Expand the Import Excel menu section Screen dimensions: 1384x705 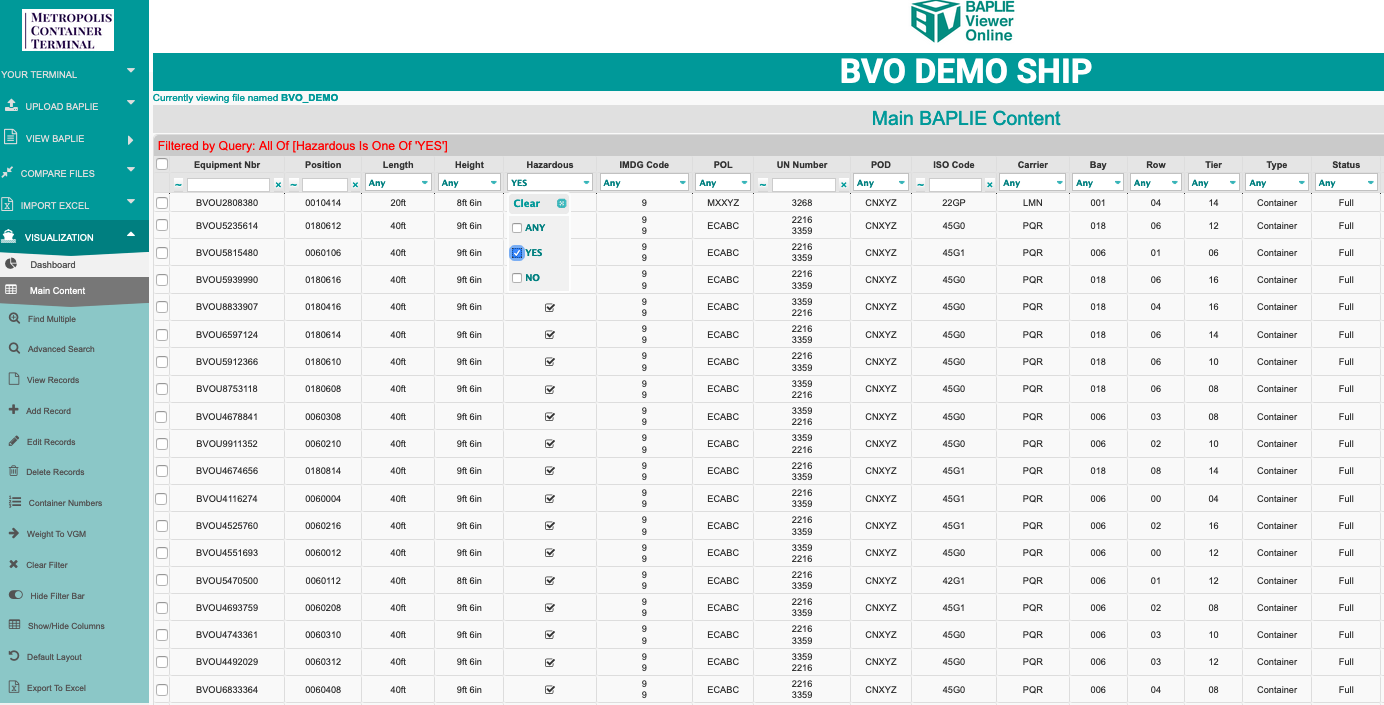pyautogui.click(x=131, y=202)
